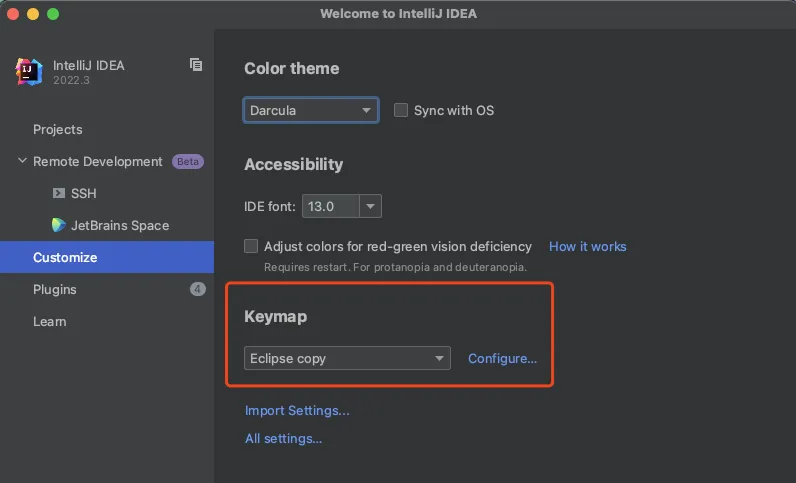796x483 pixels.
Task: Click the Configure... keymap link
Action: (x=502, y=358)
